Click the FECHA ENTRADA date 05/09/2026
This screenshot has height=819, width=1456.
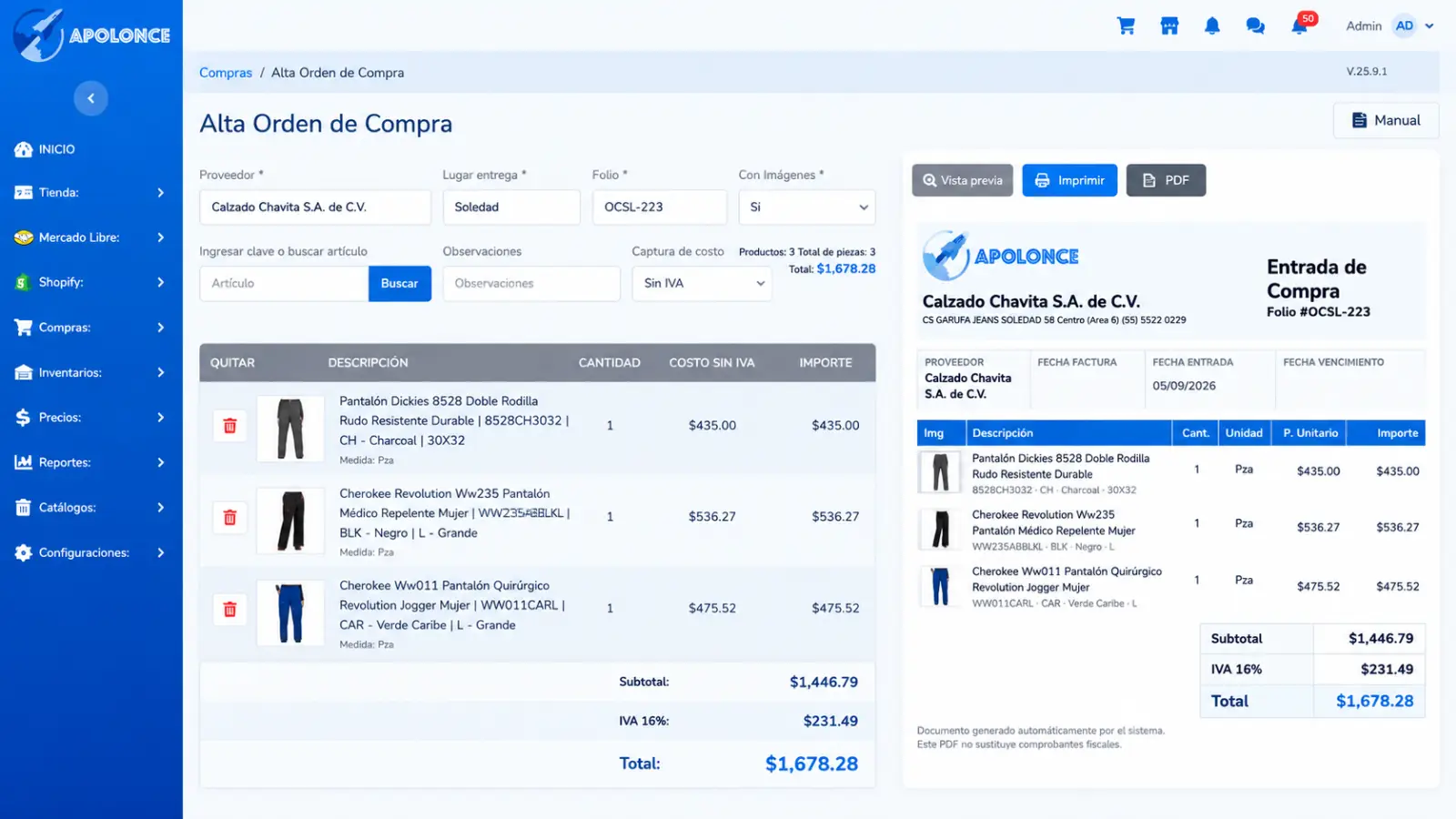[x=1184, y=386]
